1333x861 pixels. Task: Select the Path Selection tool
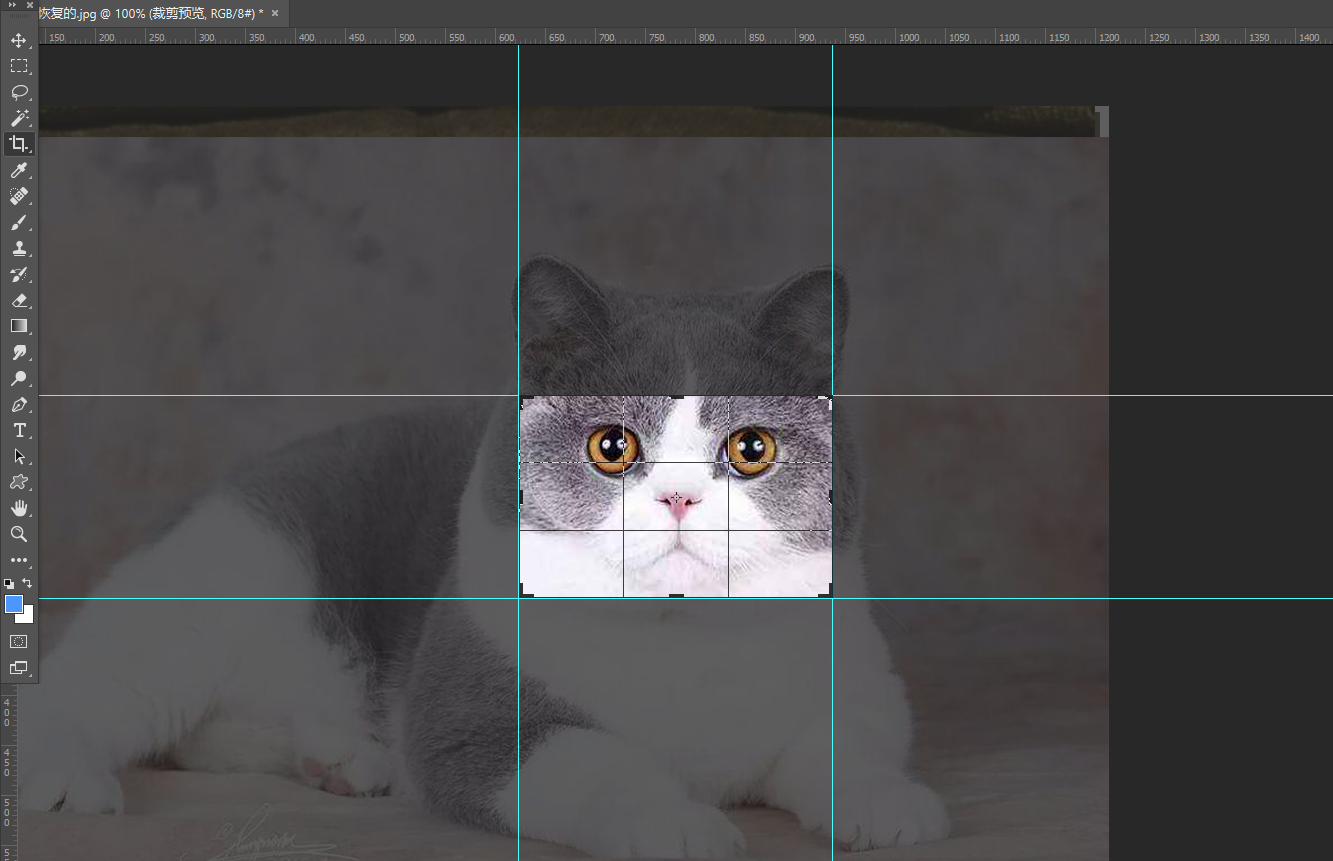point(18,456)
